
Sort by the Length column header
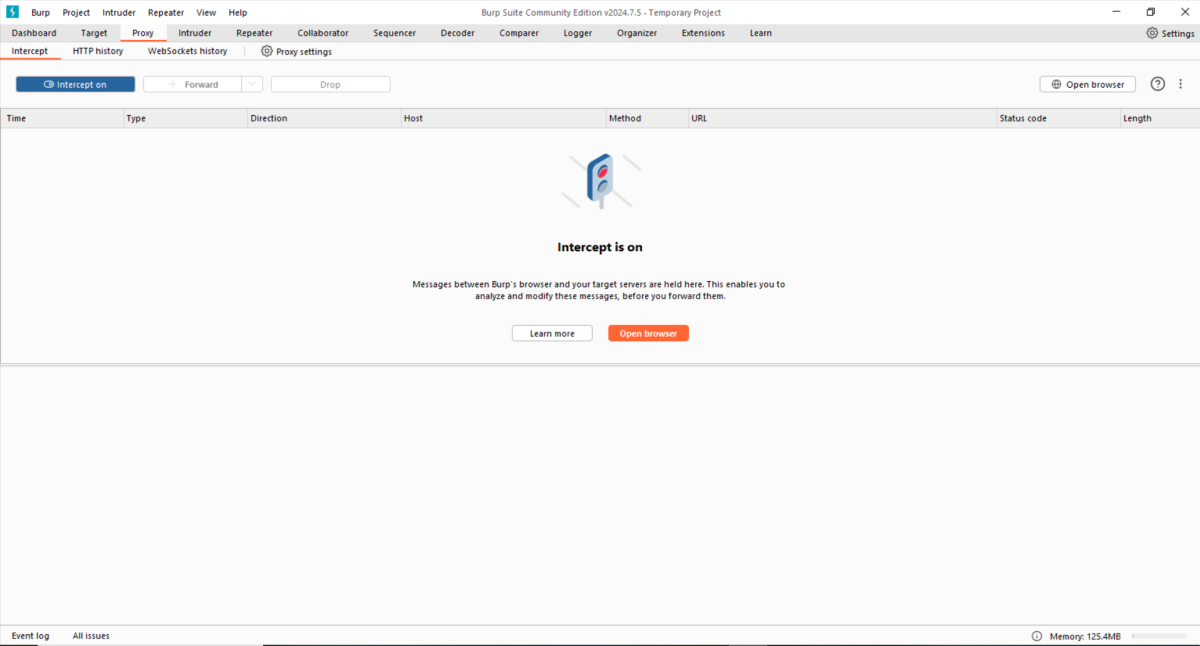pyautogui.click(x=1160, y=118)
